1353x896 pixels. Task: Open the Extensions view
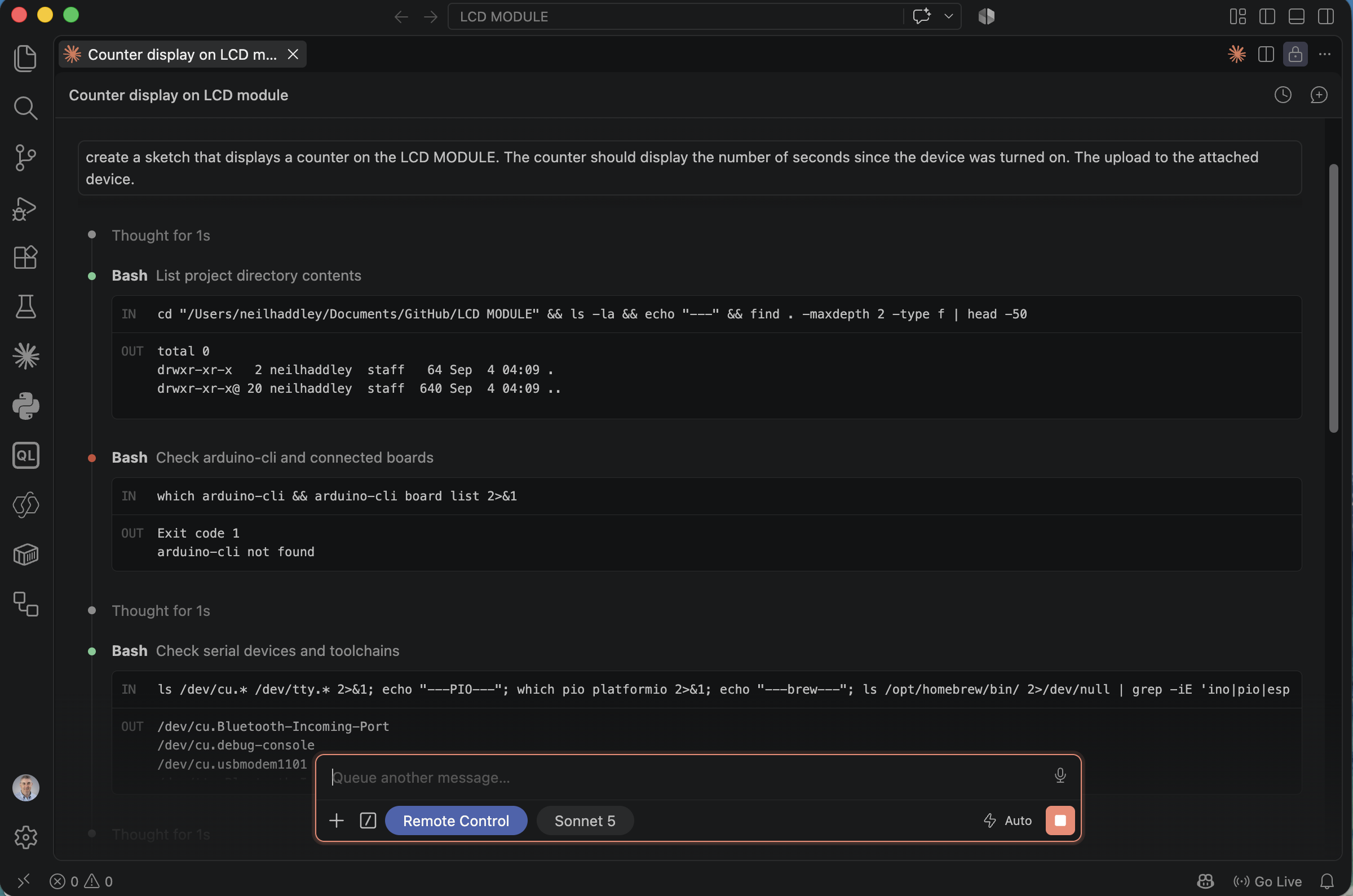[25, 257]
